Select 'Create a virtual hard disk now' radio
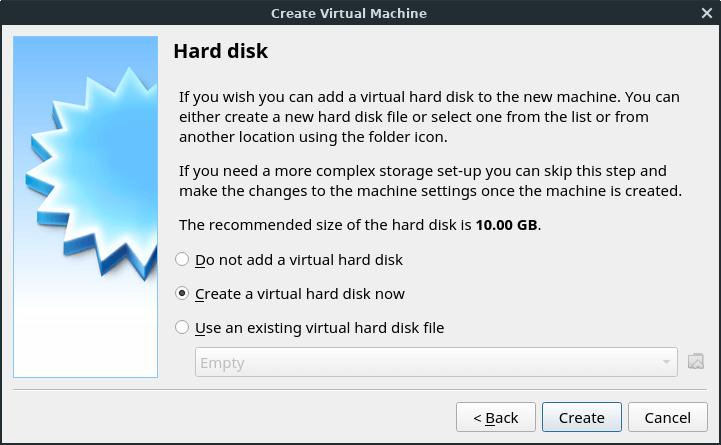 coord(182,294)
